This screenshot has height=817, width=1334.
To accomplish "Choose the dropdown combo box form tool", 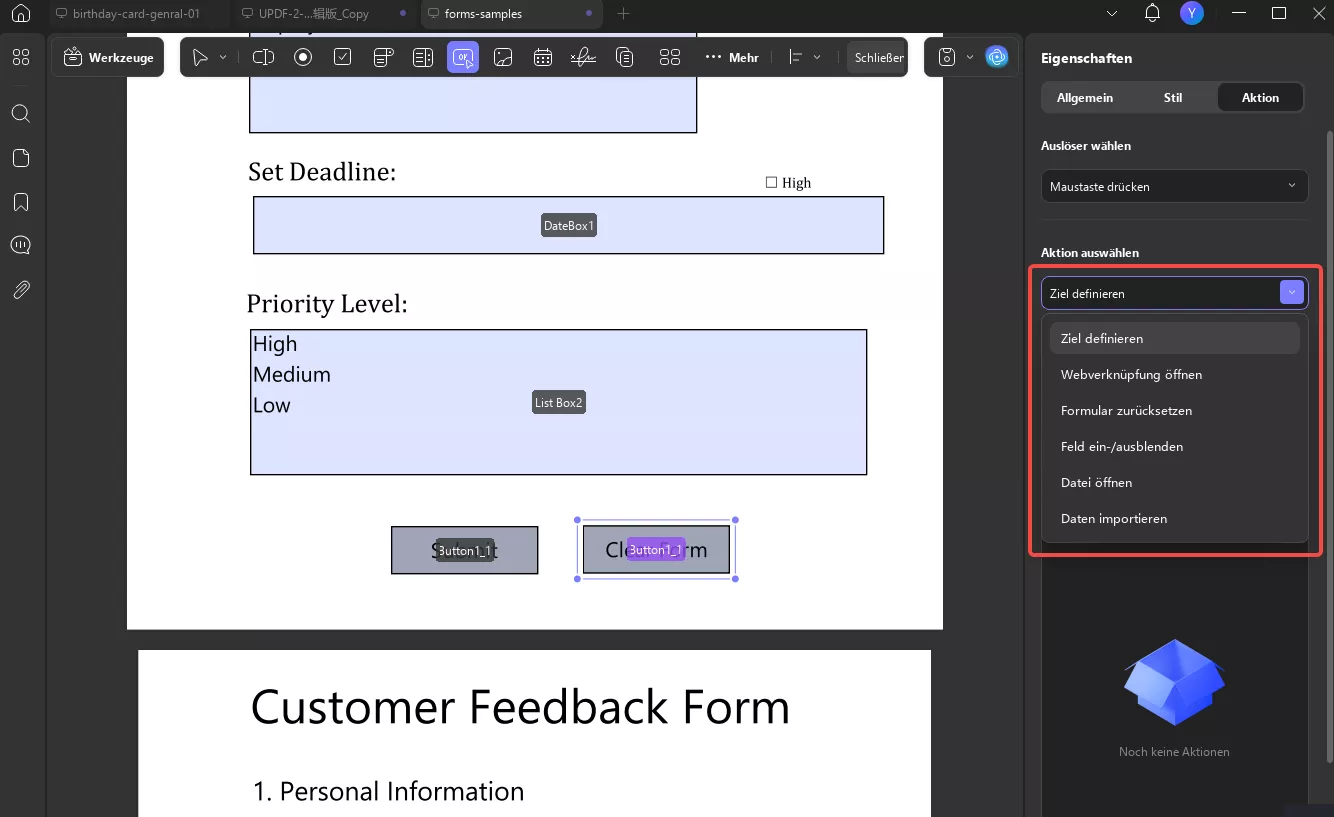I will (383, 57).
